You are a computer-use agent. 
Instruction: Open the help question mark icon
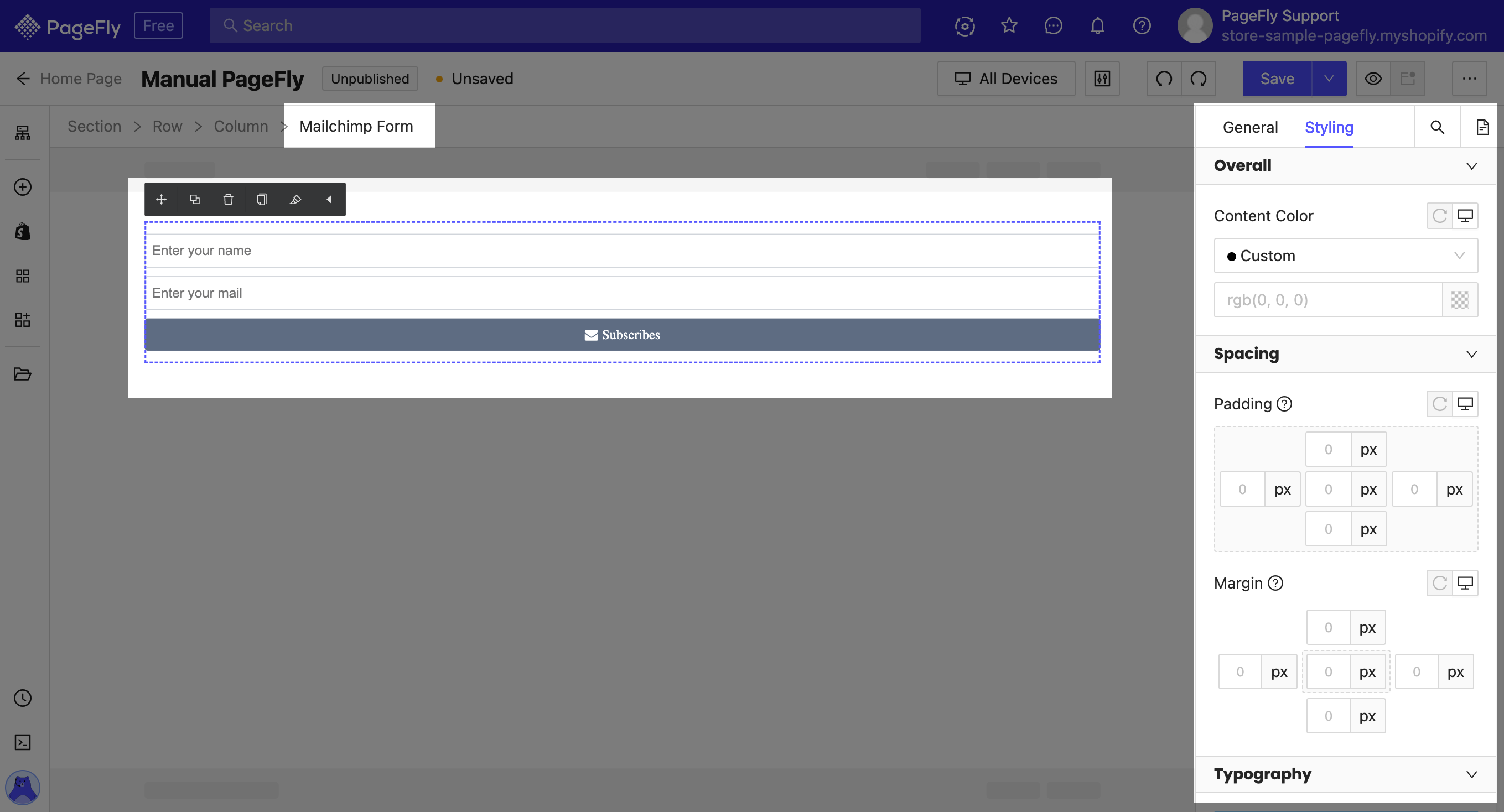1142,25
